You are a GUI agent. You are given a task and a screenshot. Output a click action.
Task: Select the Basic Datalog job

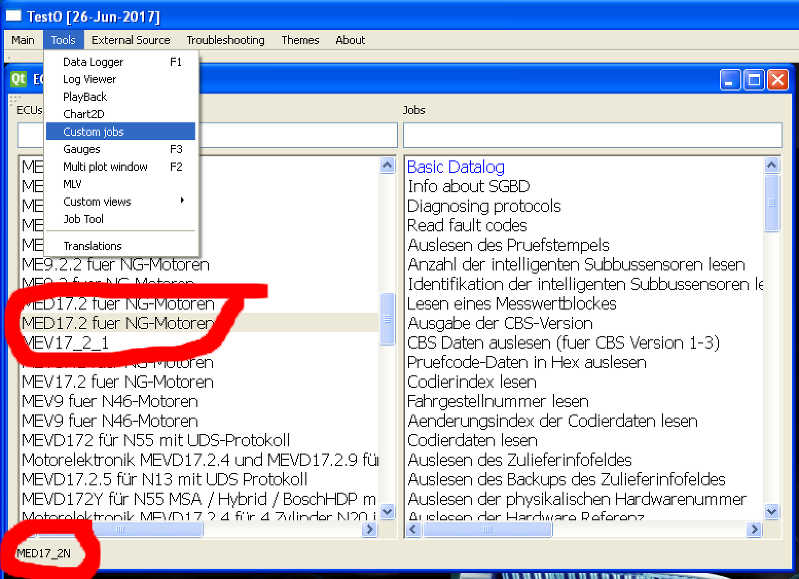point(455,167)
